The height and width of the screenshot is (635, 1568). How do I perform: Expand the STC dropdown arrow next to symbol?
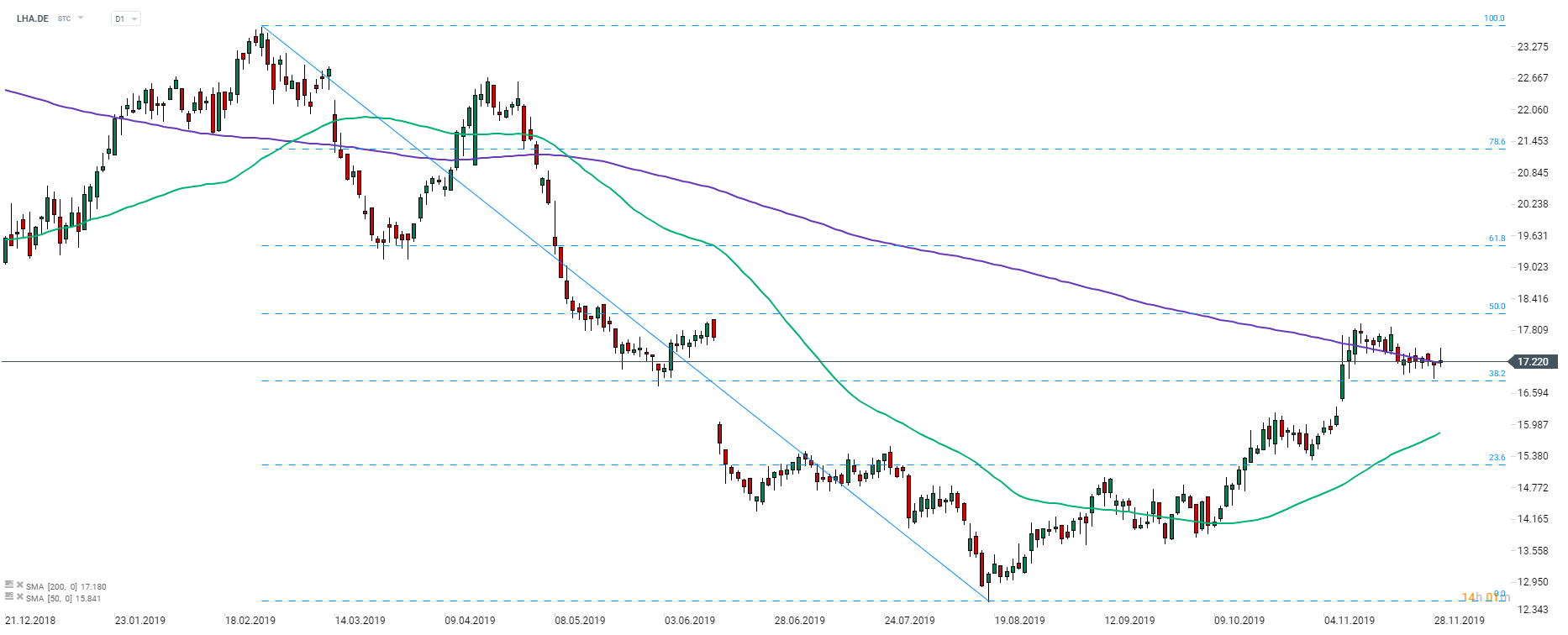point(81,18)
